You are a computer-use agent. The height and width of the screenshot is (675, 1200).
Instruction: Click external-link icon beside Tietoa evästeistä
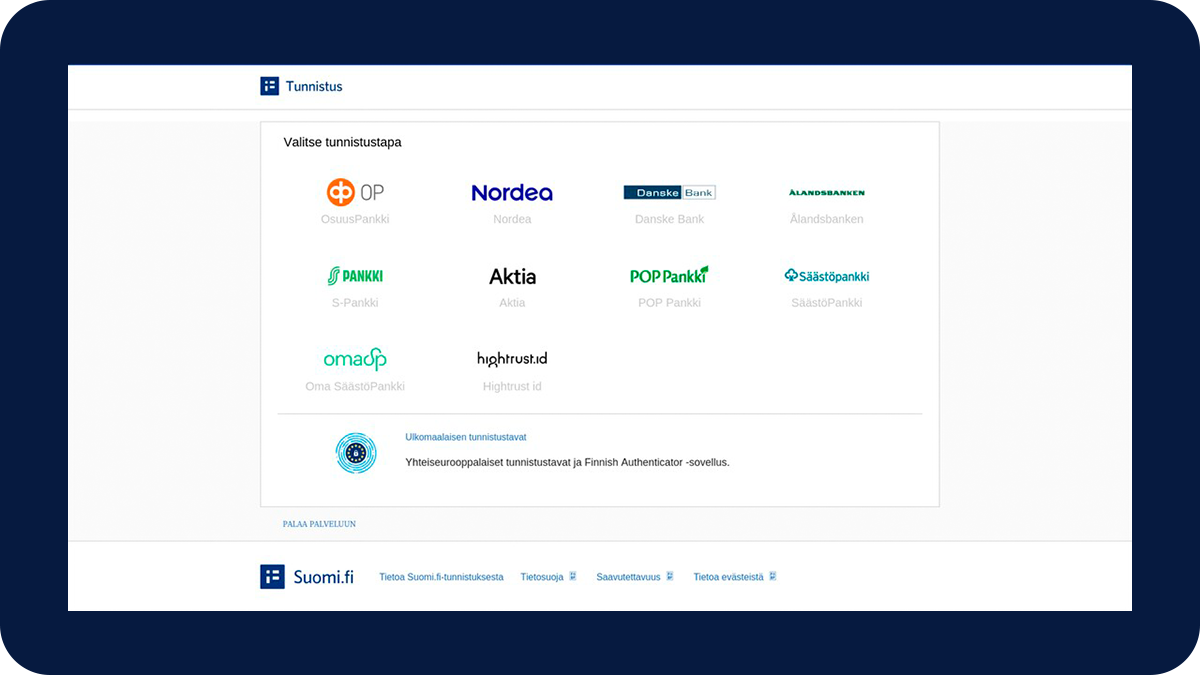[773, 576]
